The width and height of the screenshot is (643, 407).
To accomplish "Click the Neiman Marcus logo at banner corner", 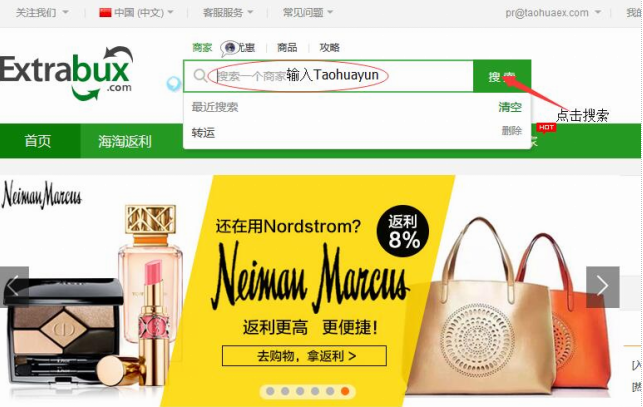I will click(x=41, y=195).
